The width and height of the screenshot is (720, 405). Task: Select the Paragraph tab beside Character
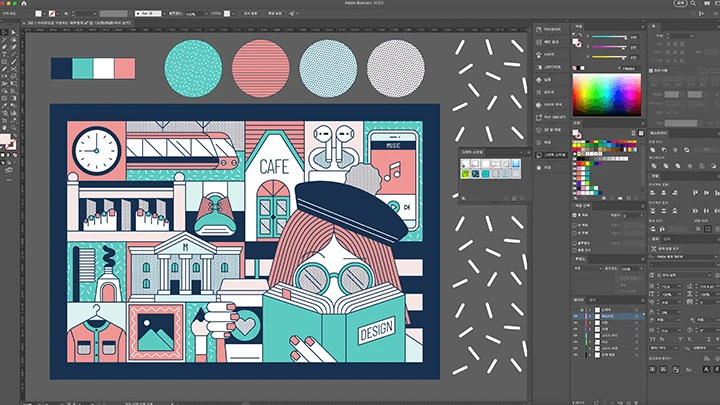[x=667, y=239]
